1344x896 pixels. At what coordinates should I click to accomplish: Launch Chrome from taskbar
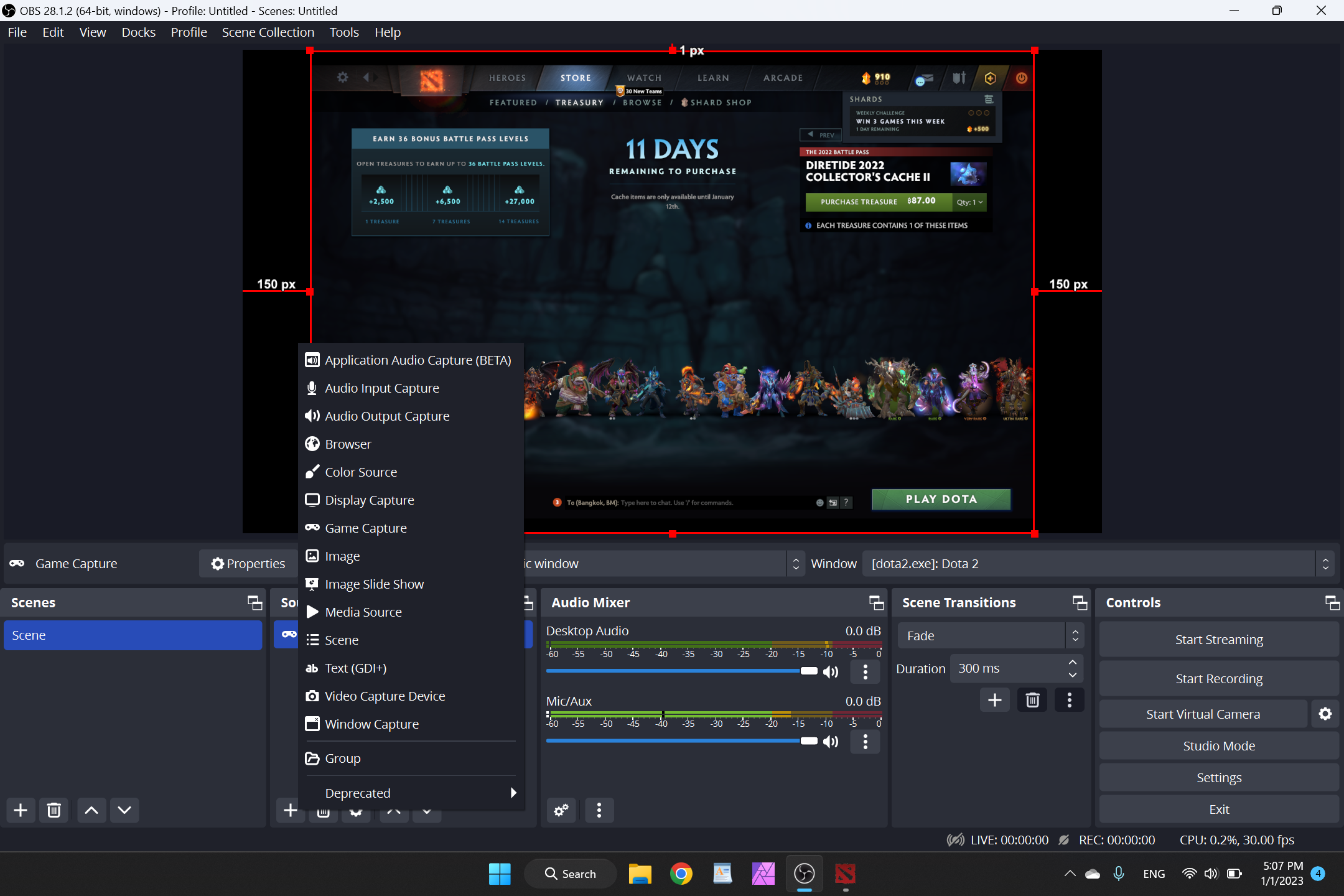pos(681,874)
